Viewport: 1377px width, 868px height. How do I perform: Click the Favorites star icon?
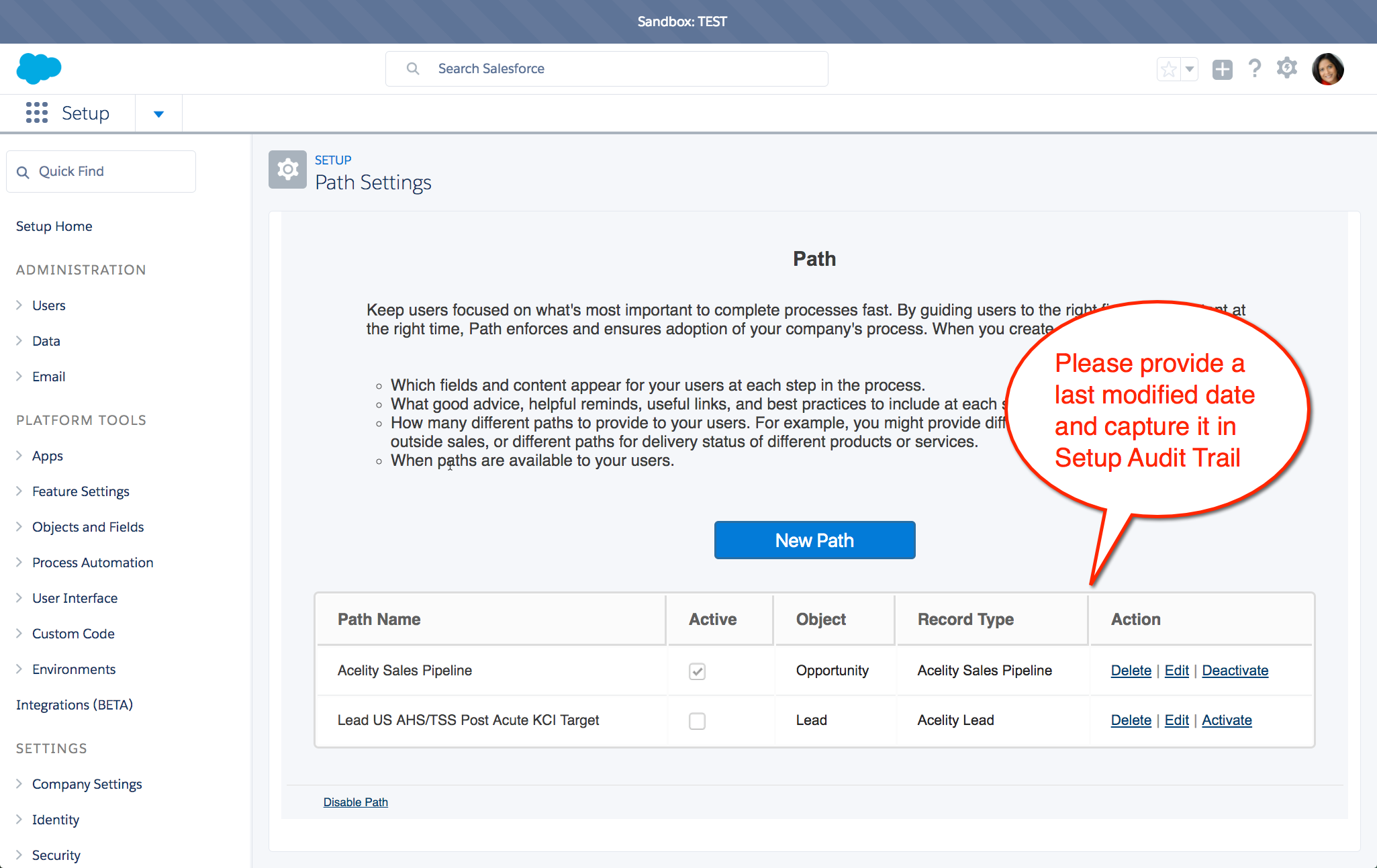pyautogui.click(x=1163, y=68)
